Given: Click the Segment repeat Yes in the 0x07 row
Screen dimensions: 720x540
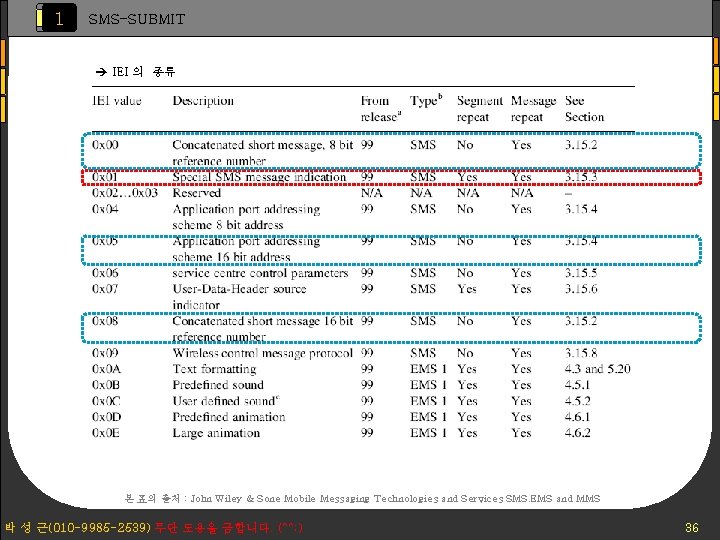Looking at the screenshot, I should (x=467, y=289).
